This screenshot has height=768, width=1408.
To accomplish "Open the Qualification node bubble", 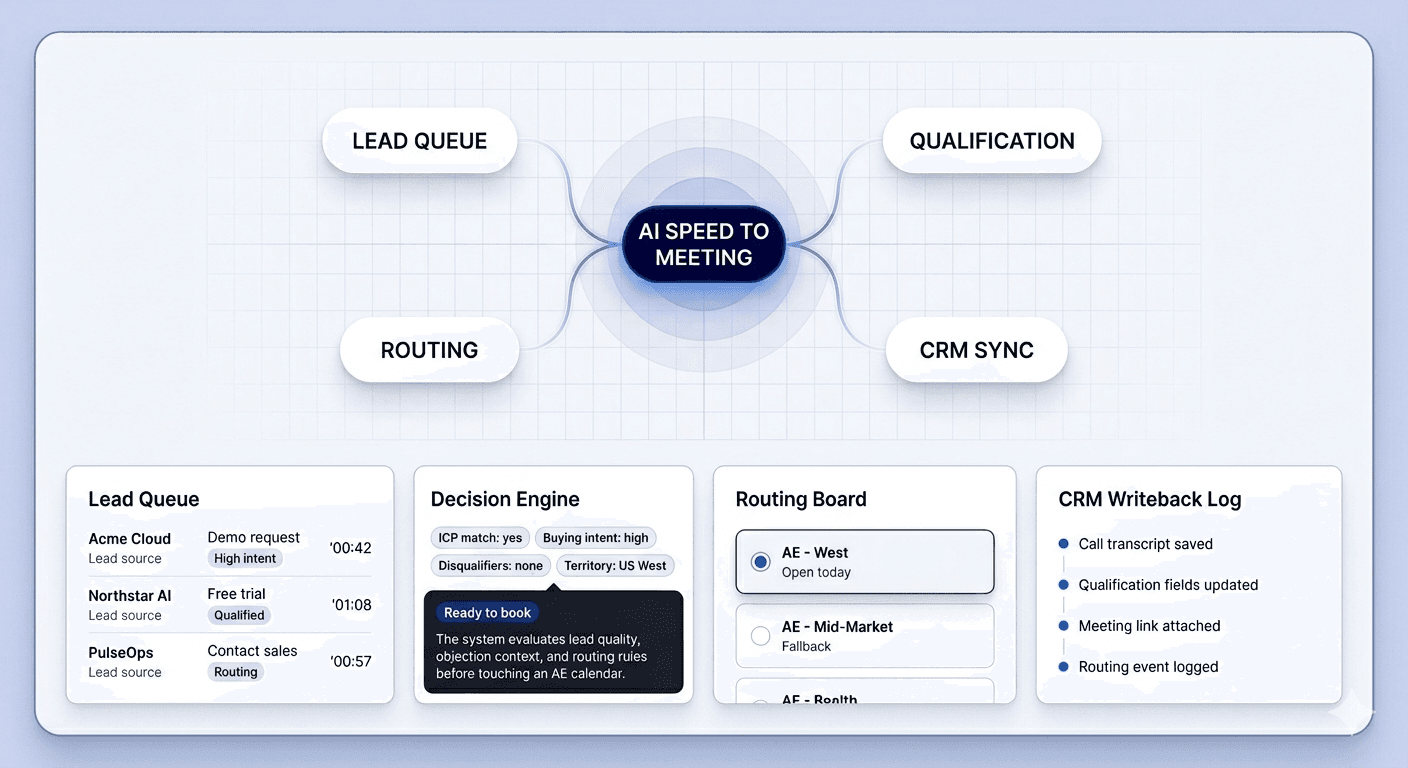I will click(x=991, y=140).
